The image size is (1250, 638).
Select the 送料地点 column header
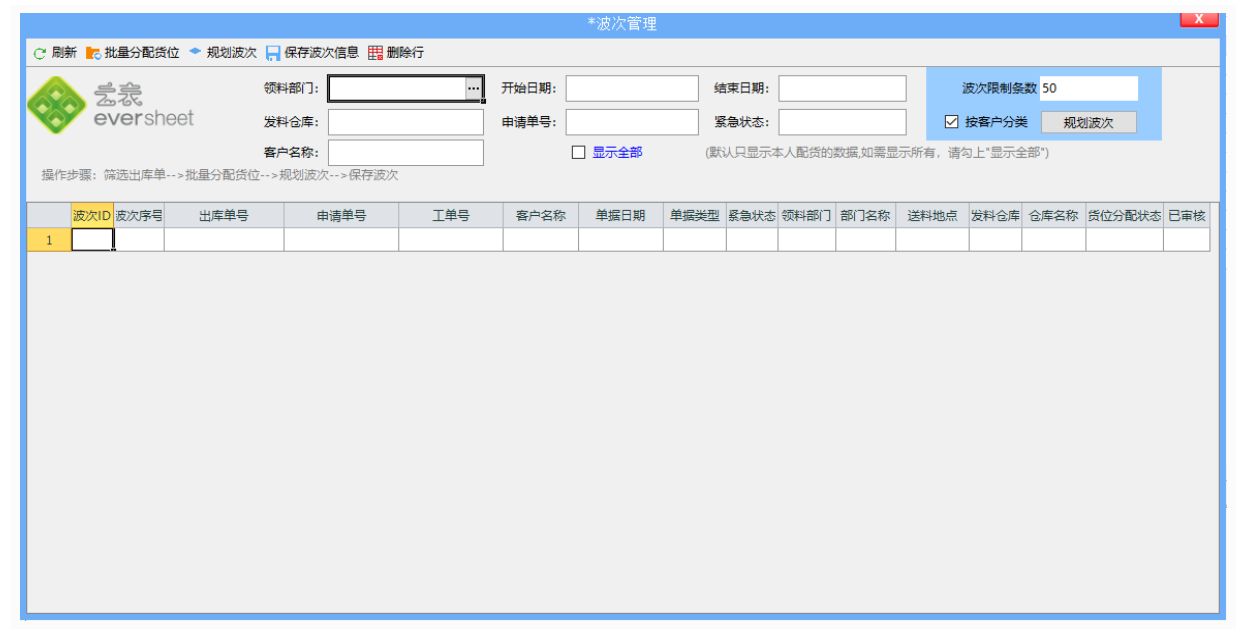click(932, 215)
